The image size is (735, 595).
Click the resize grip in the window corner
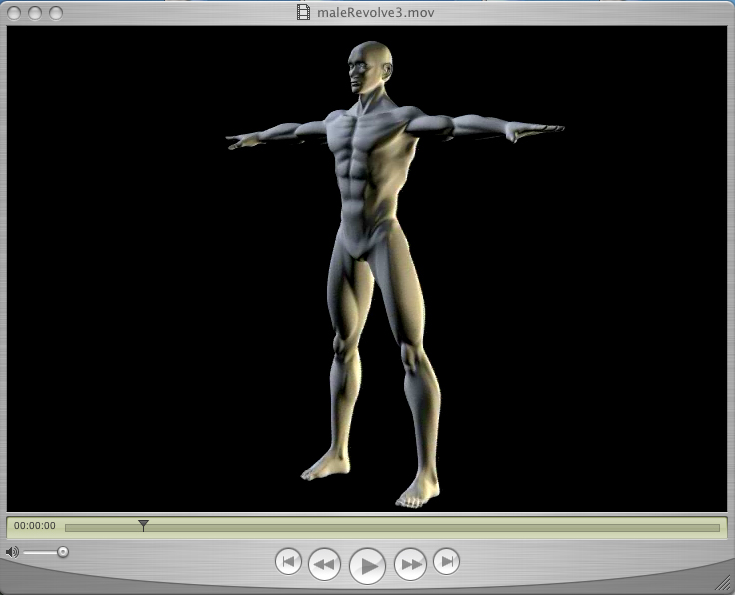click(723, 582)
